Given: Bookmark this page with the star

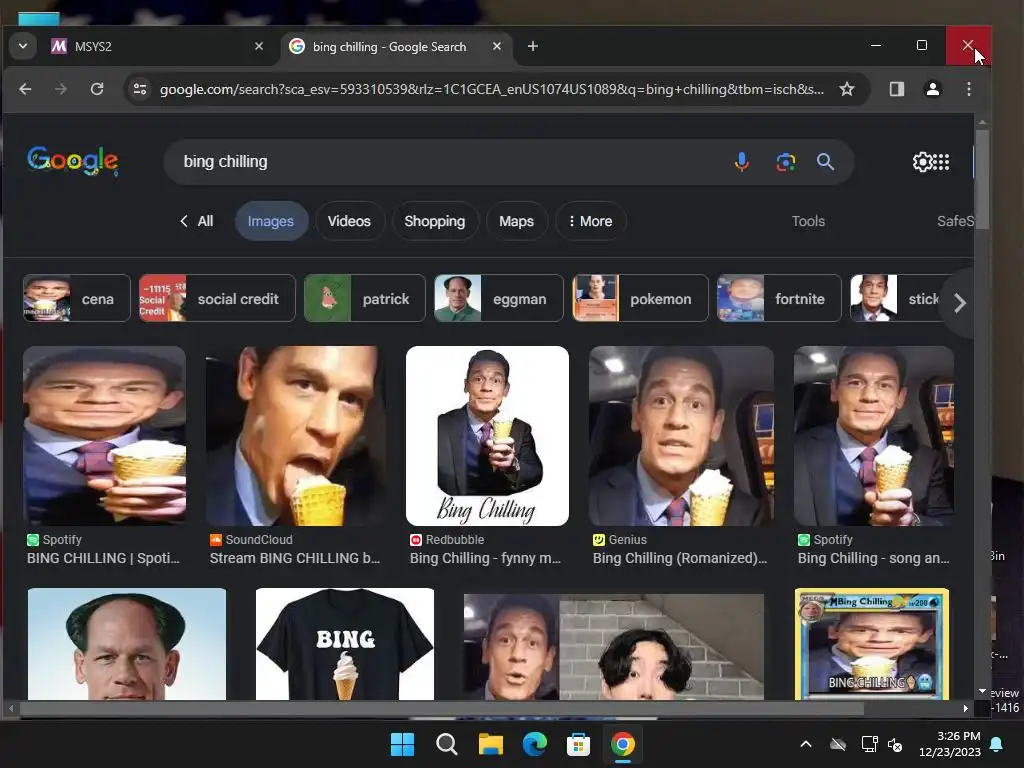Looking at the screenshot, I should (847, 89).
